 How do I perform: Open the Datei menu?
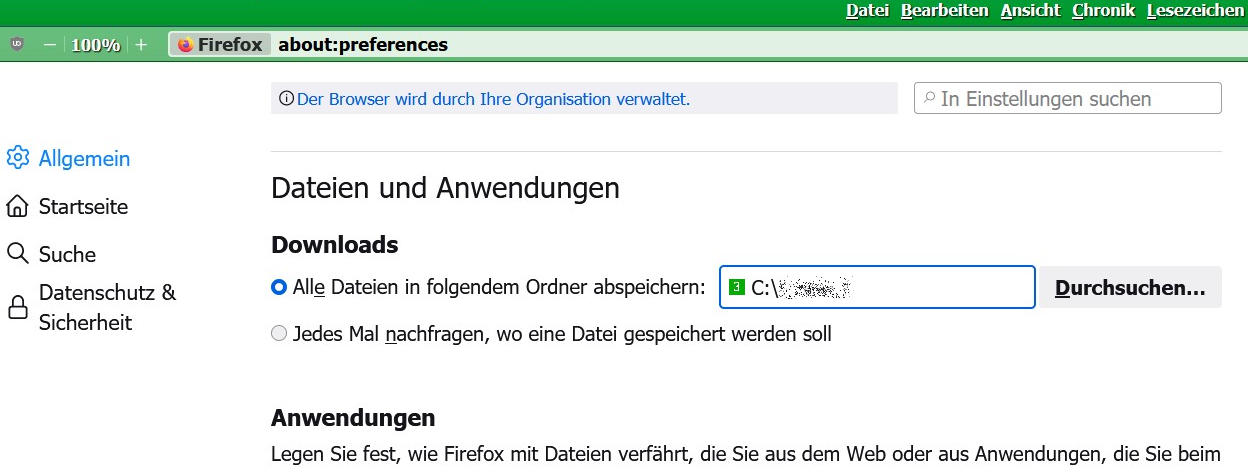click(867, 11)
